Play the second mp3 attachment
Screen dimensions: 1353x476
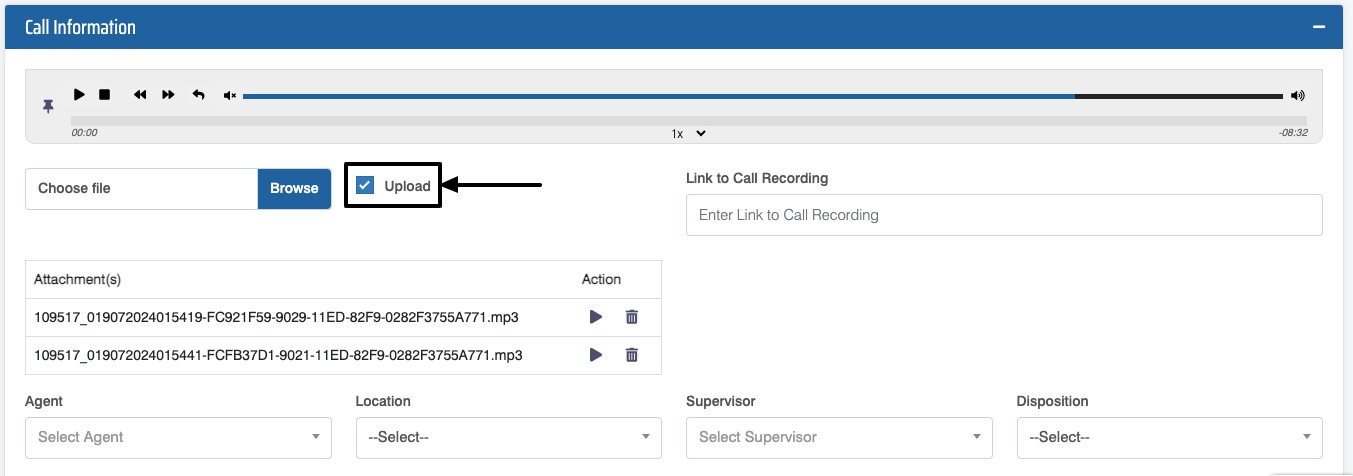point(596,355)
